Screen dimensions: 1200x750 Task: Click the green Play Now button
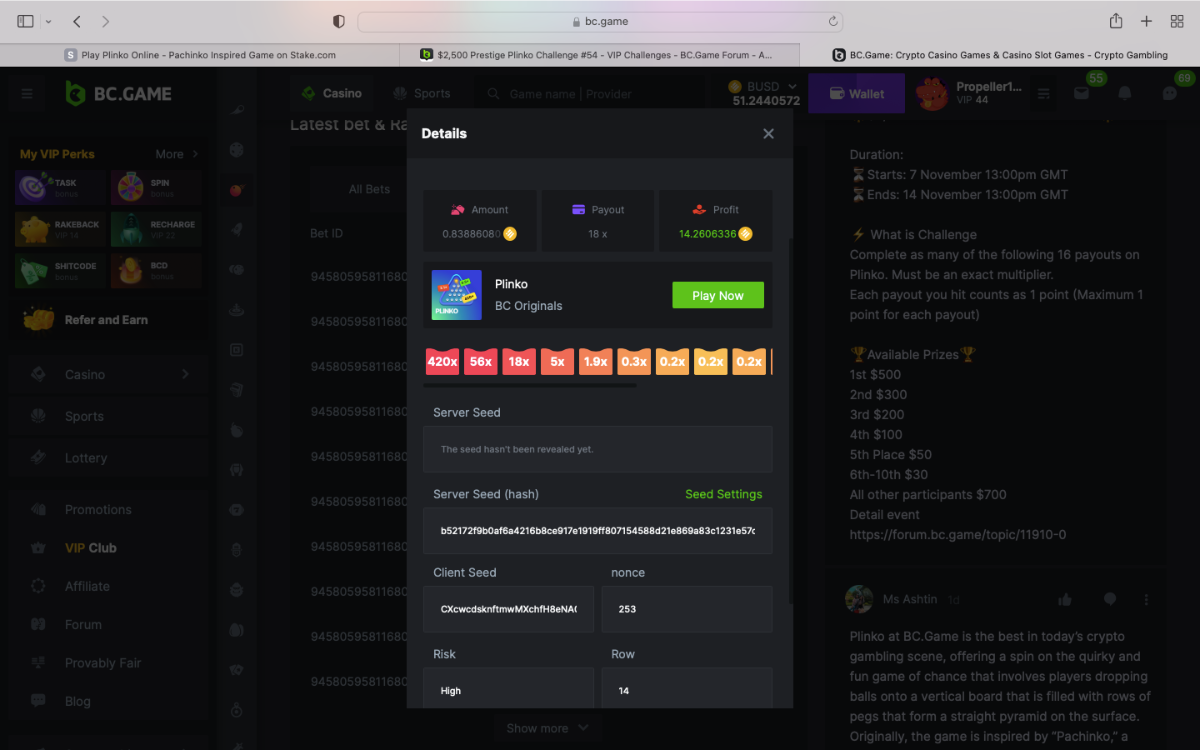(x=717, y=295)
